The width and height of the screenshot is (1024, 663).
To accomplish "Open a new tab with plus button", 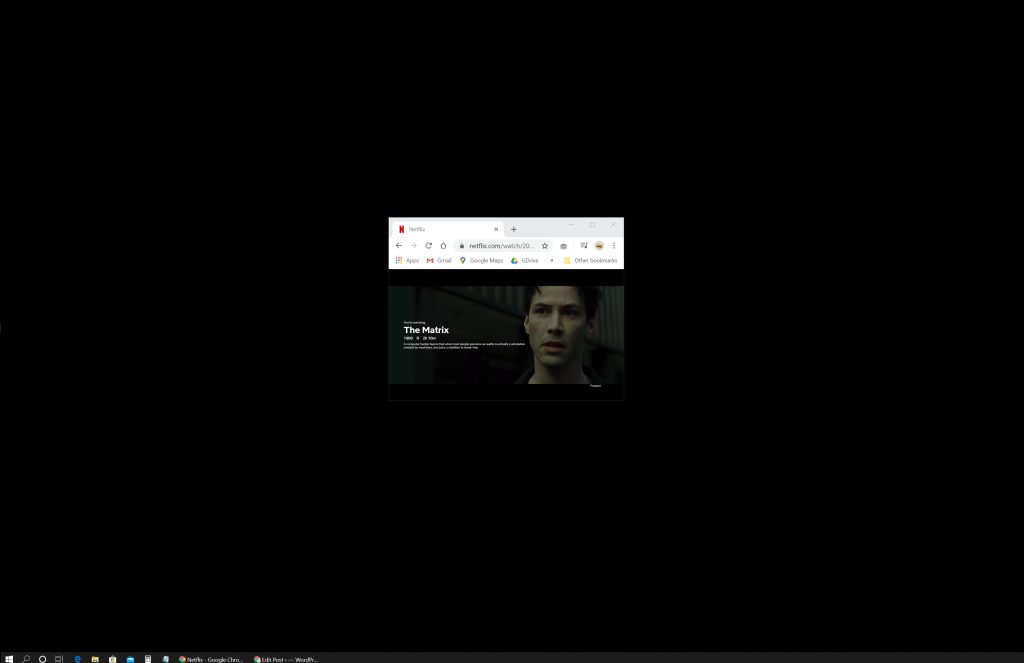I will coord(514,229).
